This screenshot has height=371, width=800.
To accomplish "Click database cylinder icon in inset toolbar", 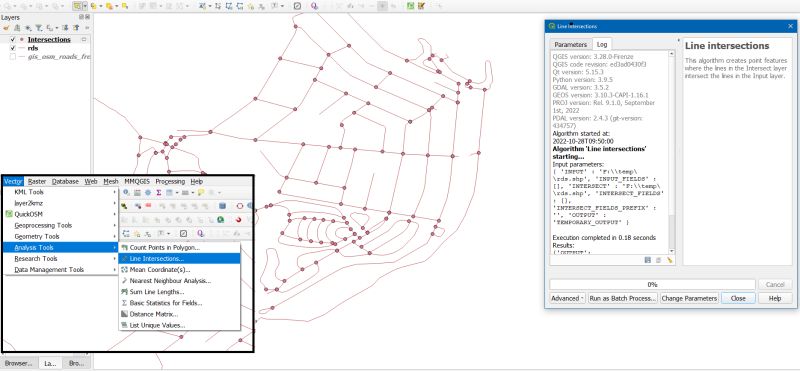I will point(222,206).
